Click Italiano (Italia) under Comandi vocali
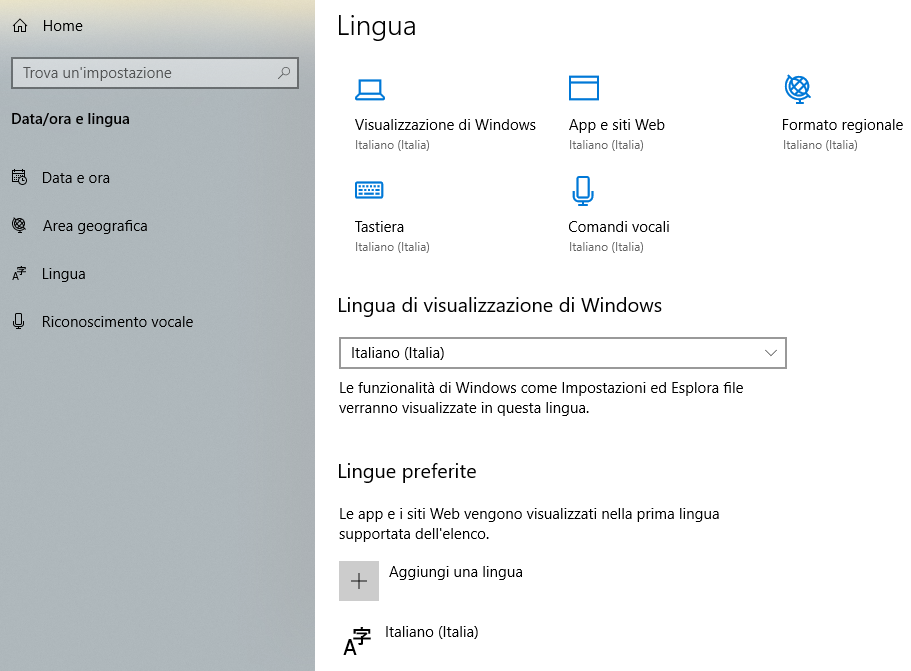This screenshot has height=671, width=911. tap(606, 247)
